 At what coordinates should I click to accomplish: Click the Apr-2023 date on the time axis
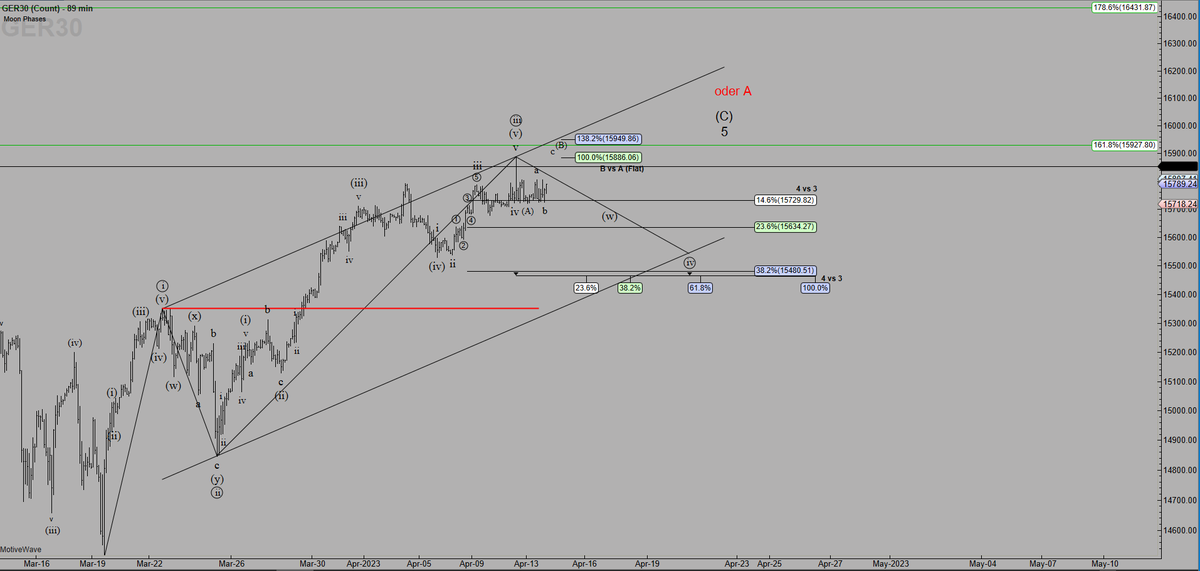(363, 564)
